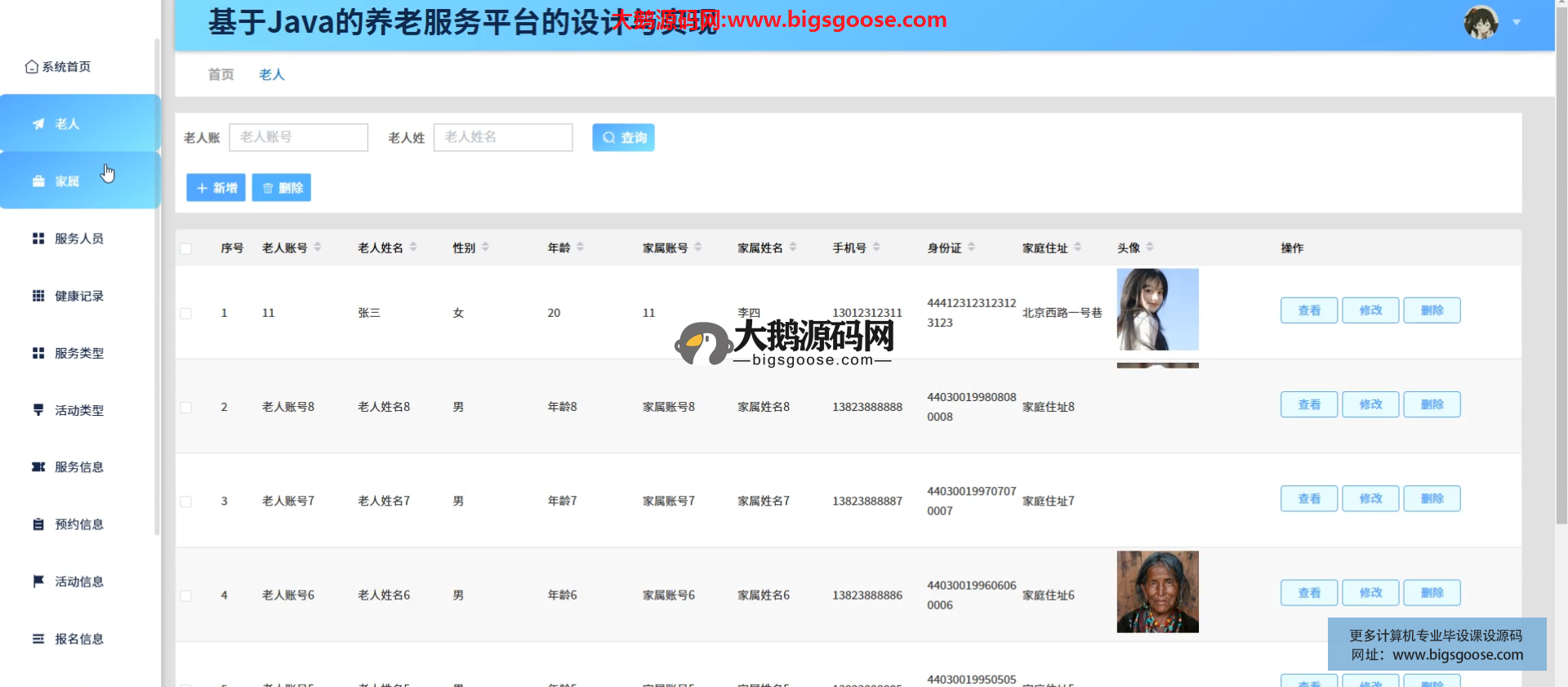Click the 查询 search button
The image size is (1568, 687).
point(623,138)
